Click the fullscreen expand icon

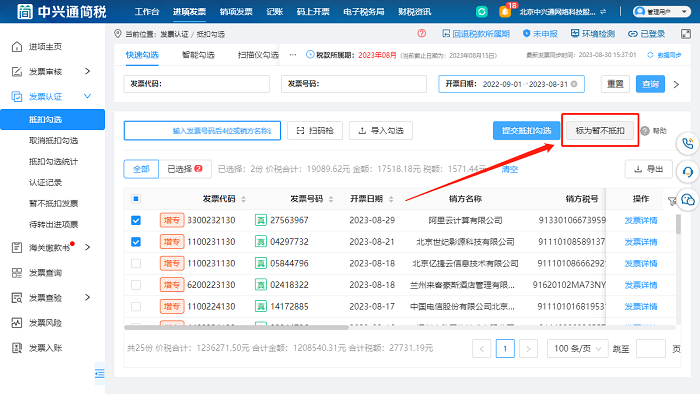(686, 34)
